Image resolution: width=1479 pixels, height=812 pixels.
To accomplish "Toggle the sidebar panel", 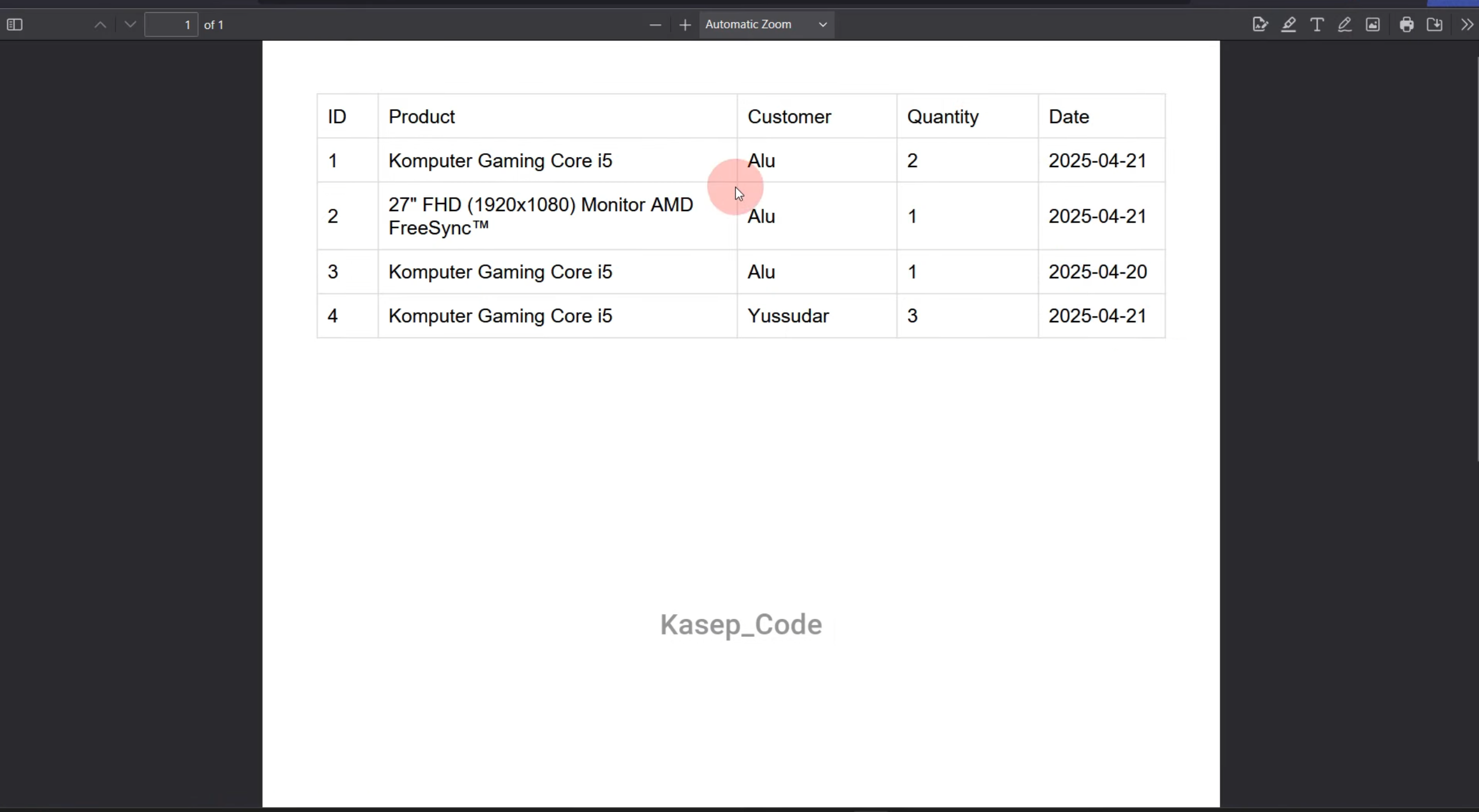I will [x=14, y=25].
